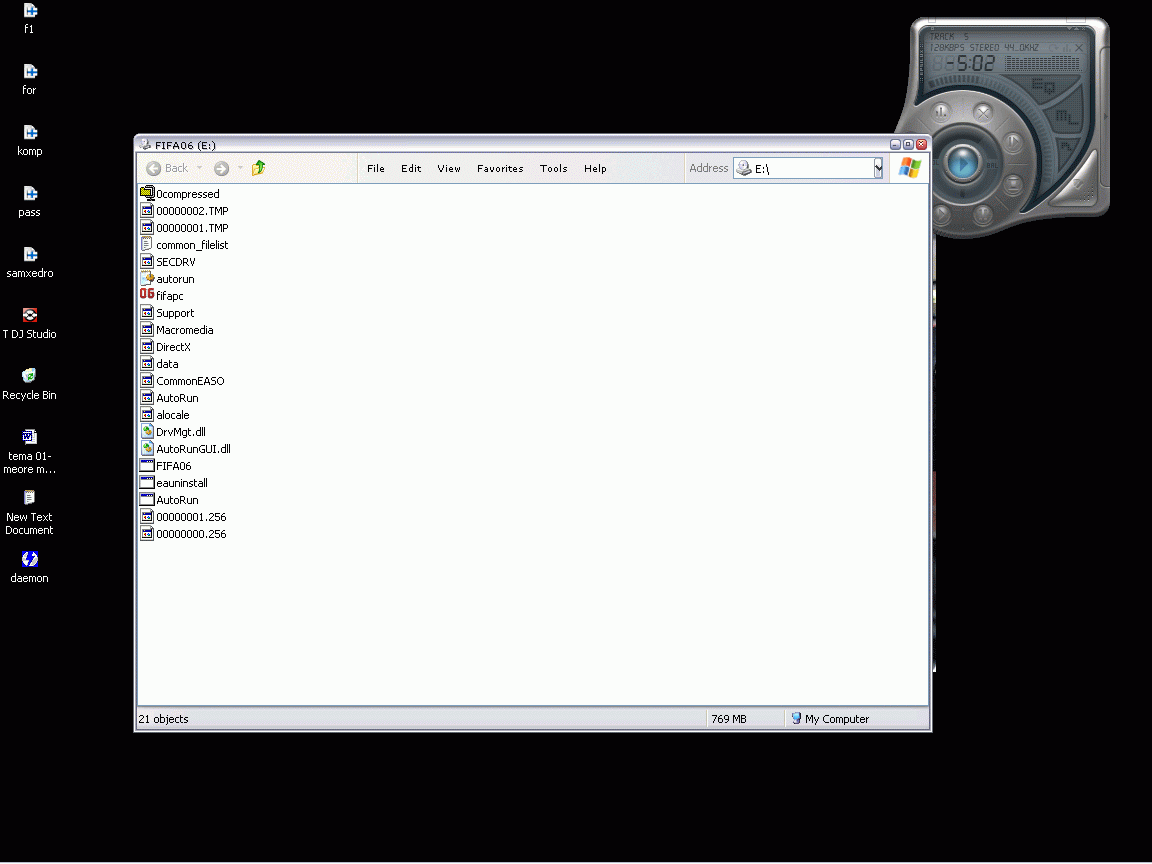Select the file 00000000.256
1152x864 pixels.
click(191, 533)
